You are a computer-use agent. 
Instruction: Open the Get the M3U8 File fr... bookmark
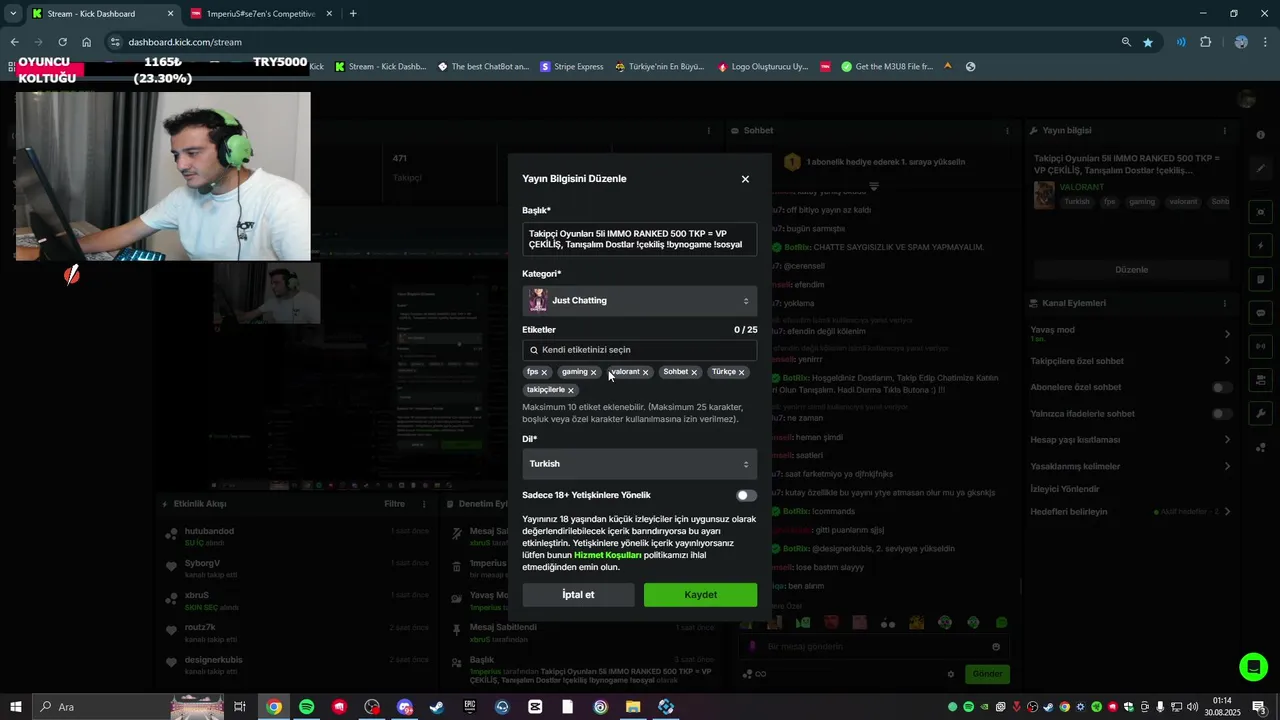887,67
